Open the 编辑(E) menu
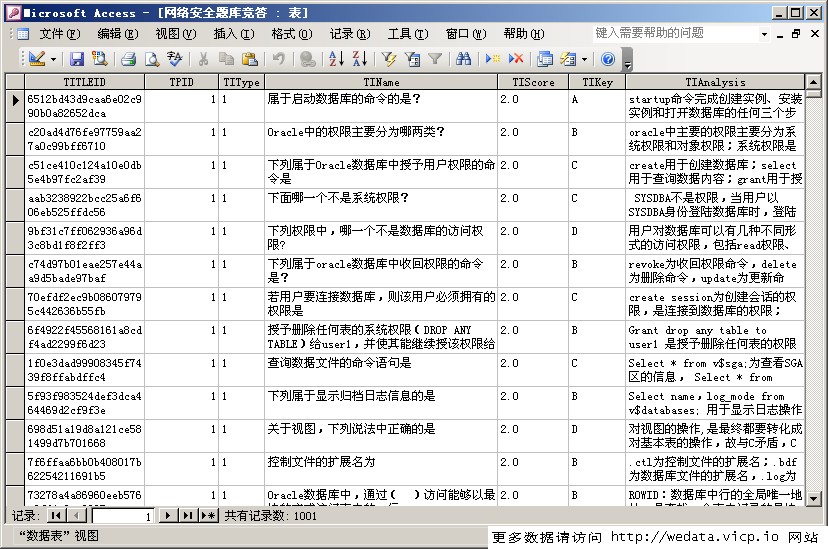The image size is (828, 549). point(118,34)
